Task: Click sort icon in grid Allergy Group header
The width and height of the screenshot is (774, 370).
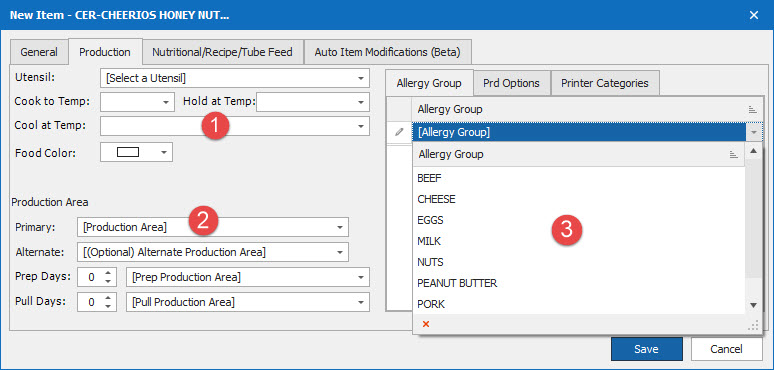Action: pyautogui.click(x=752, y=110)
